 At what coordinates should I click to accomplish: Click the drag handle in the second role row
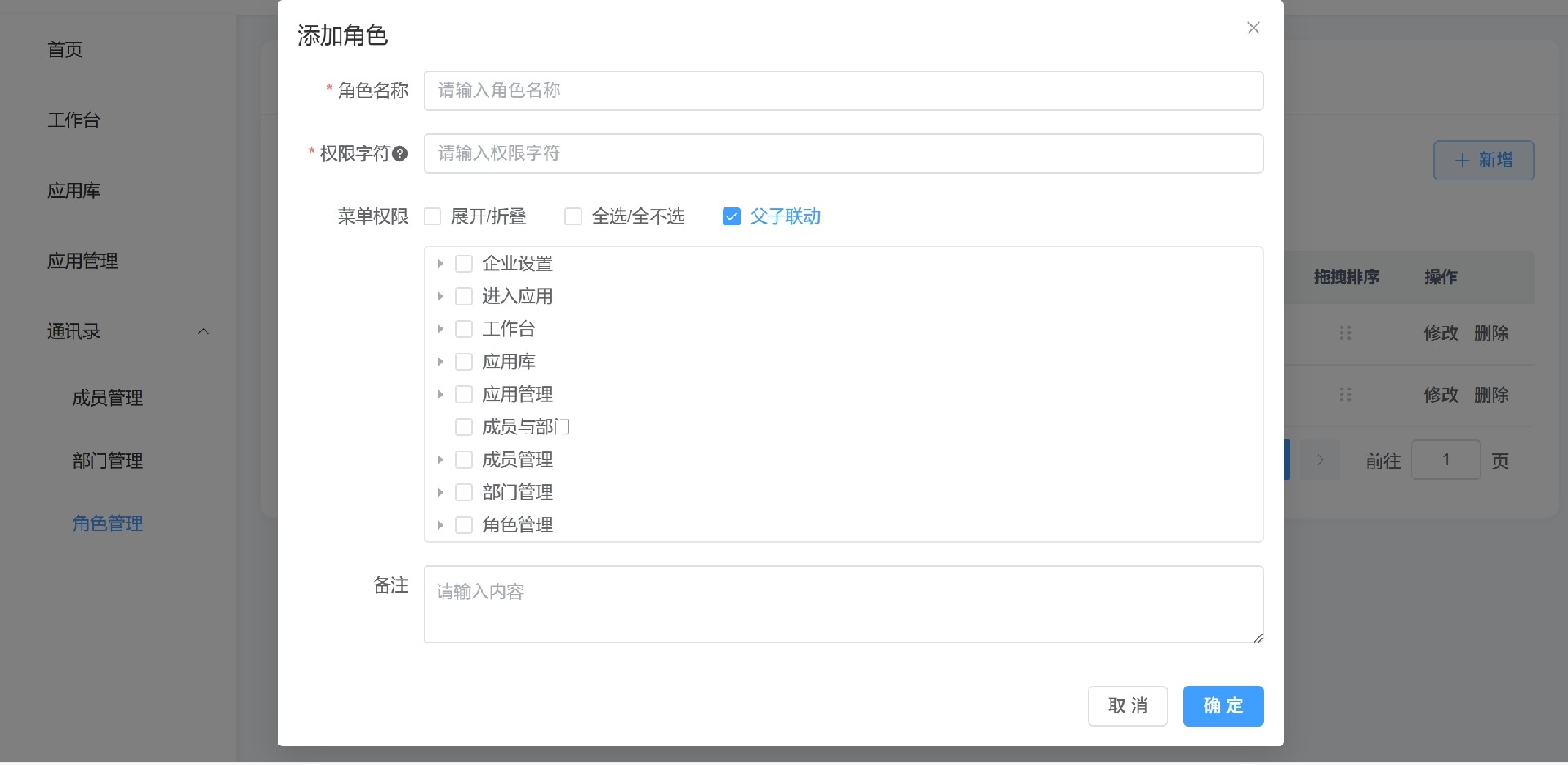coord(1345,395)
